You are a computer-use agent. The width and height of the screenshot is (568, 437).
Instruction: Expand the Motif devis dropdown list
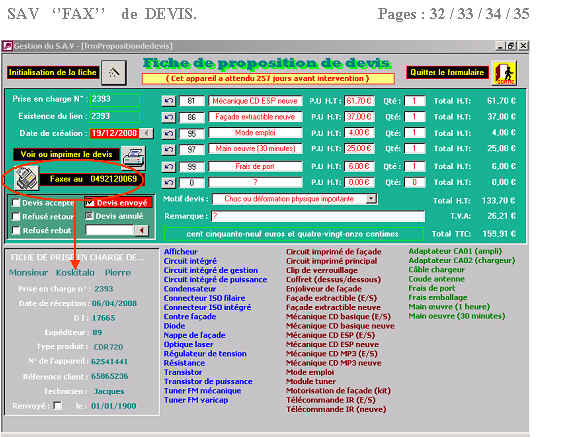[x=371, y=199]
